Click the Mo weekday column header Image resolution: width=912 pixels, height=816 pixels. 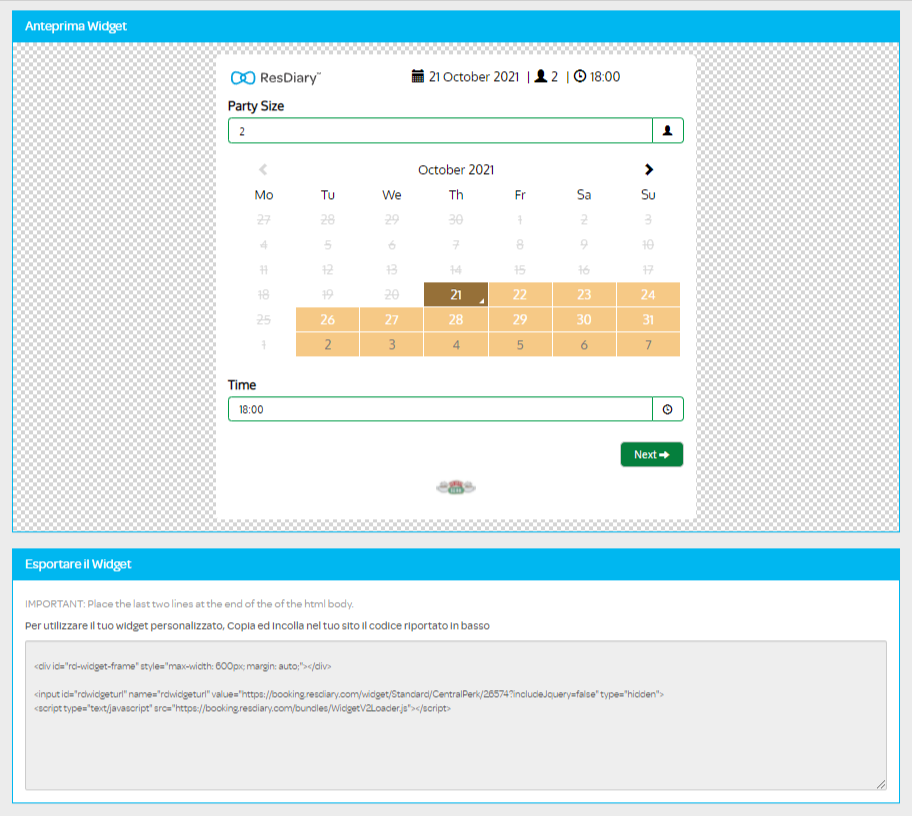263,195
